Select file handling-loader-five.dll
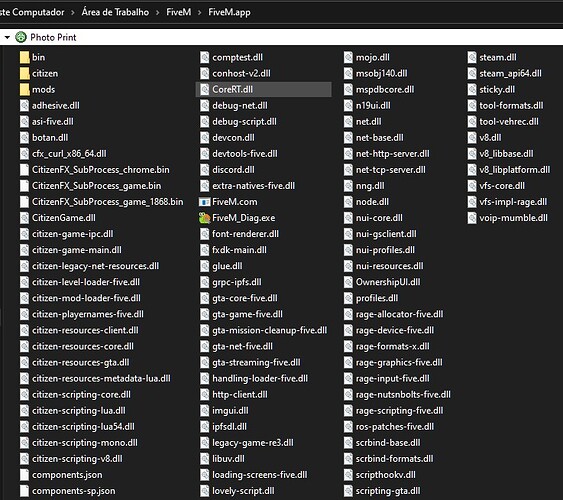563x500 pixels. (x=260, y=379)
